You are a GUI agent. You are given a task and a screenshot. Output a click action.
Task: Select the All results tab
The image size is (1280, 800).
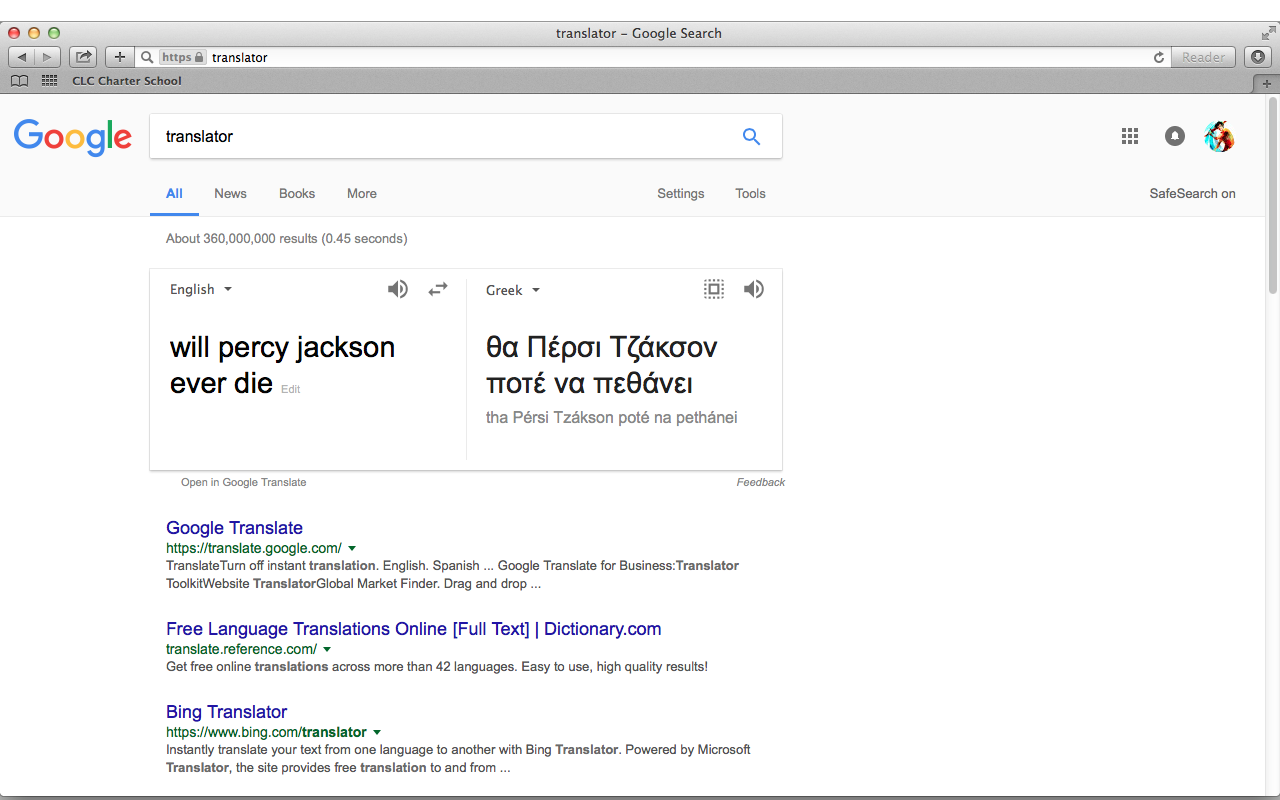(174, 194)
